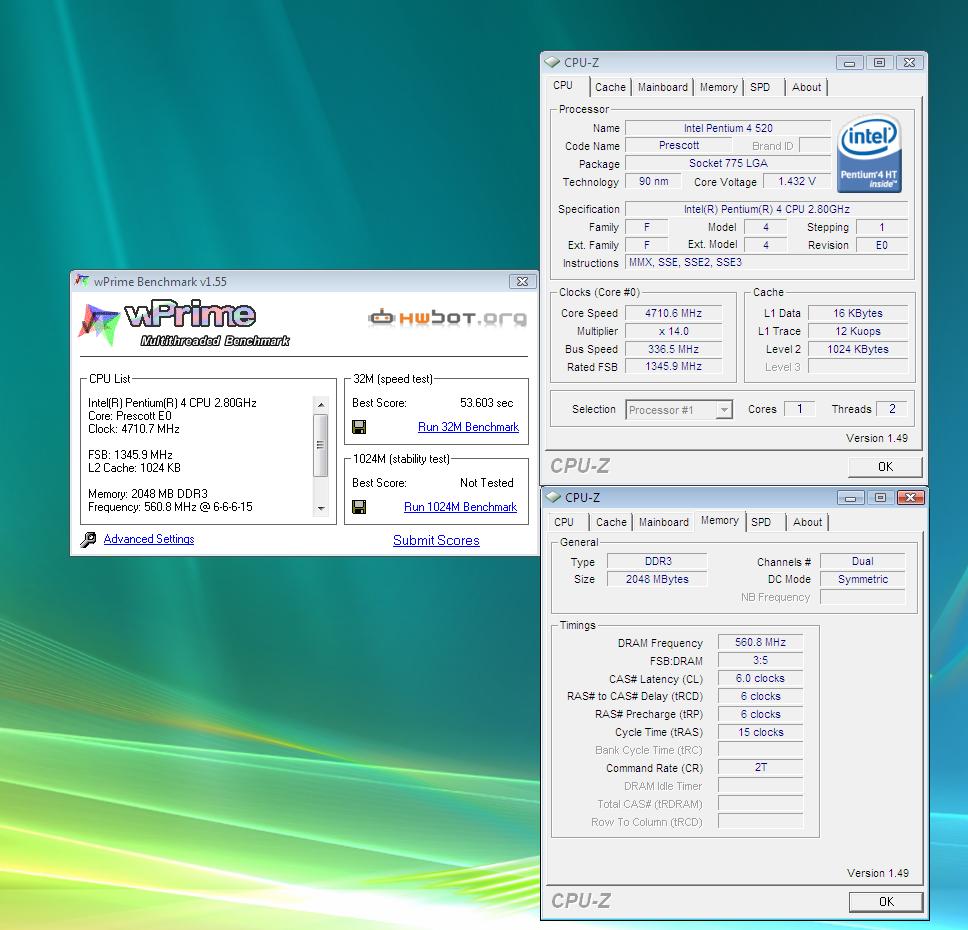Maximize the top CPU-Z window
This screenshot has height=930, width=968.
tap(880, 62)
